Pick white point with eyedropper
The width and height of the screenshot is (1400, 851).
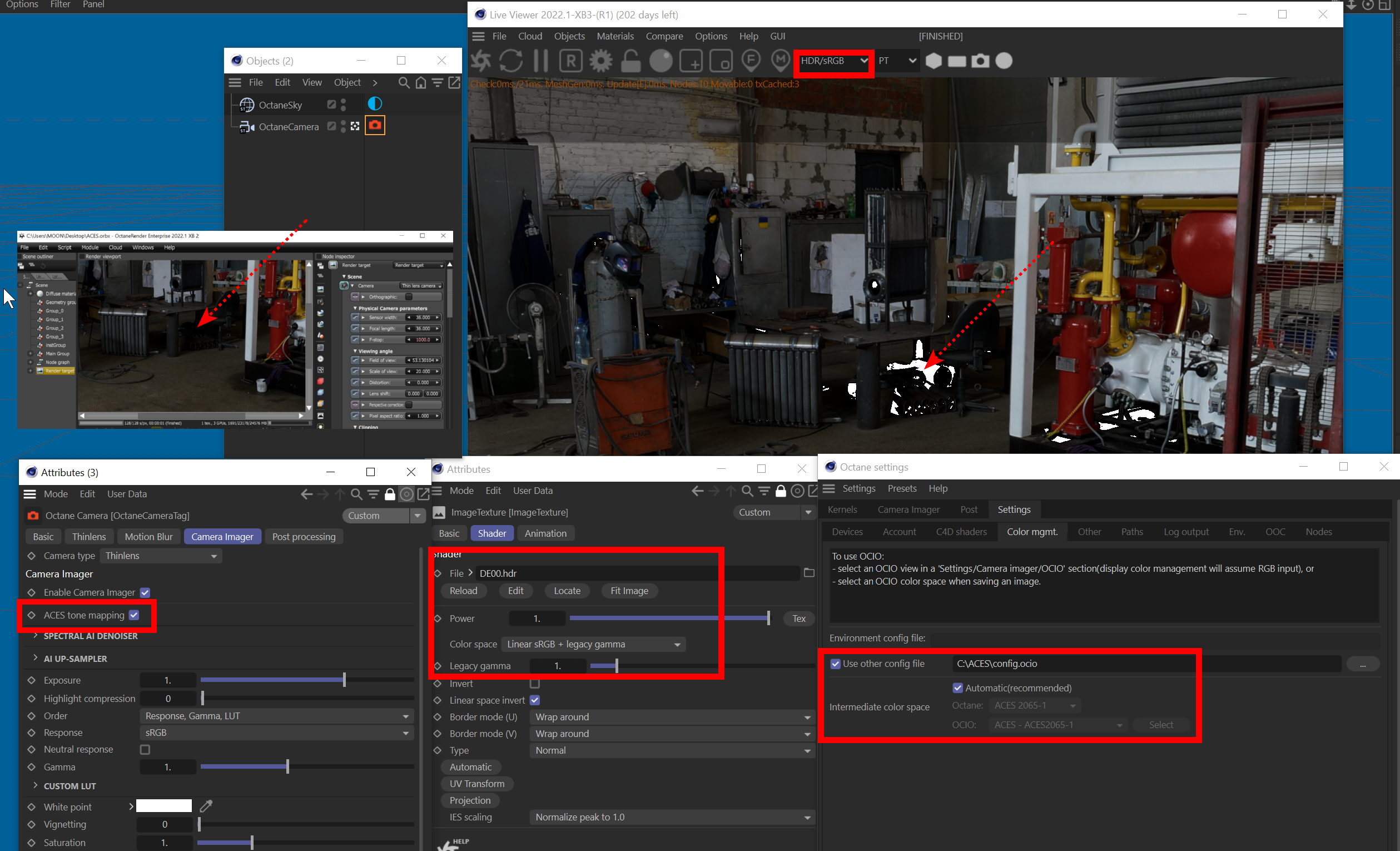coord(206,806)
